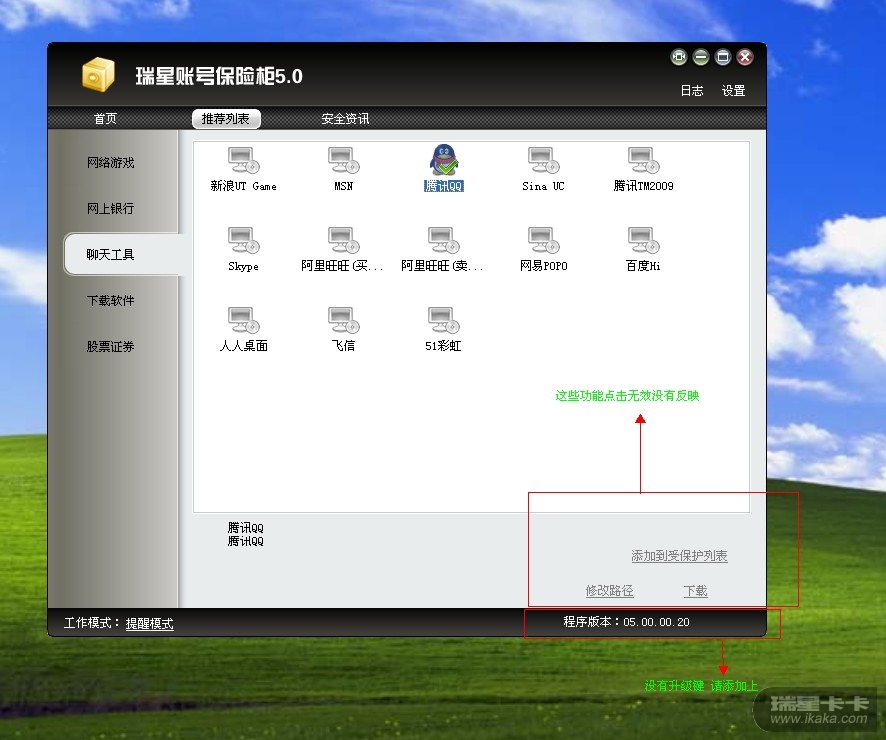Open the 网络游戏 category

(x=111, y=163)
